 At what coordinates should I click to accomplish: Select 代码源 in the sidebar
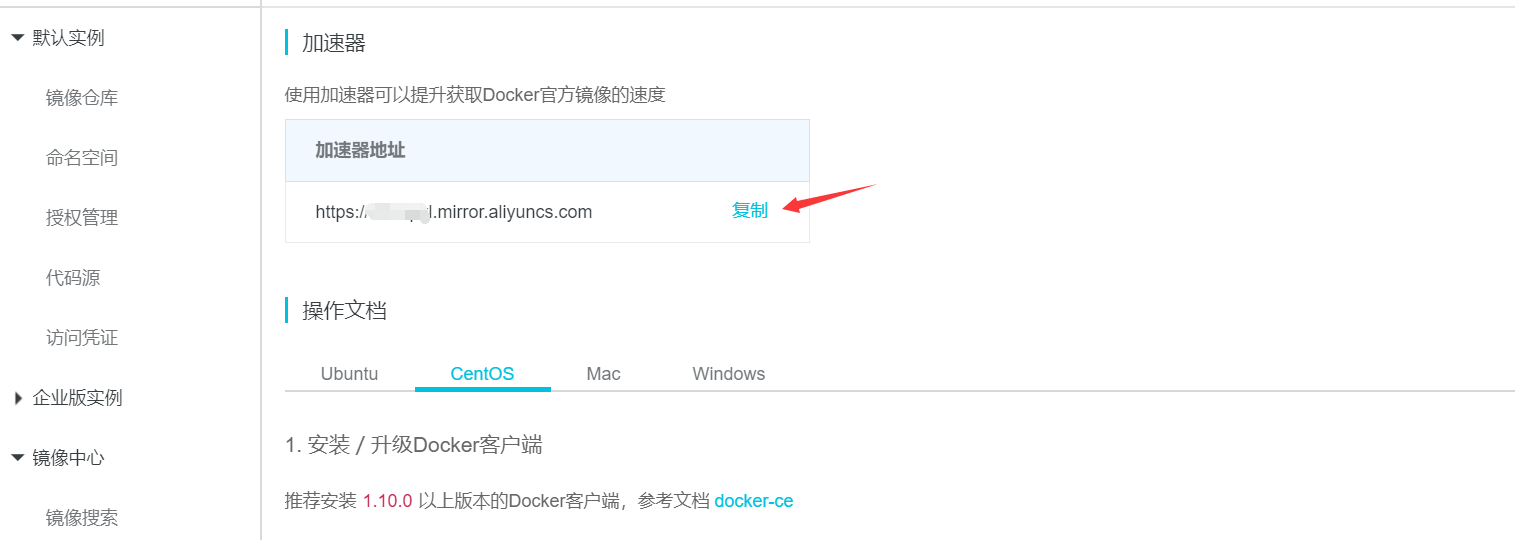point(73,278)
